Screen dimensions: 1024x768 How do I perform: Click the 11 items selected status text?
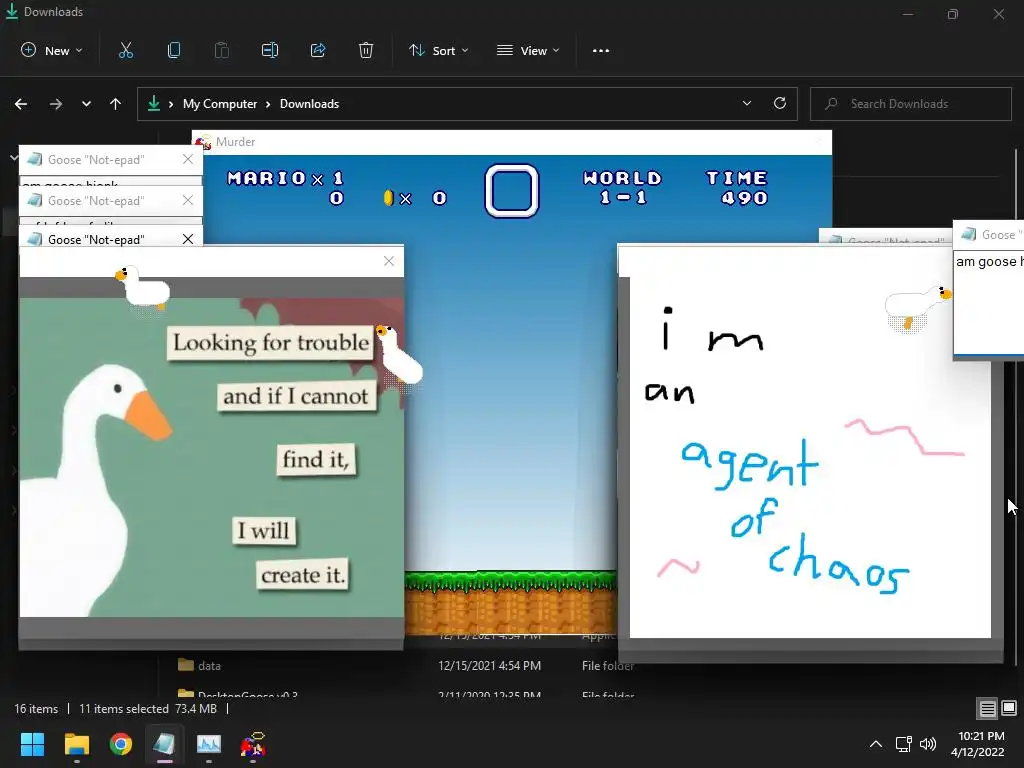[124, 709]
